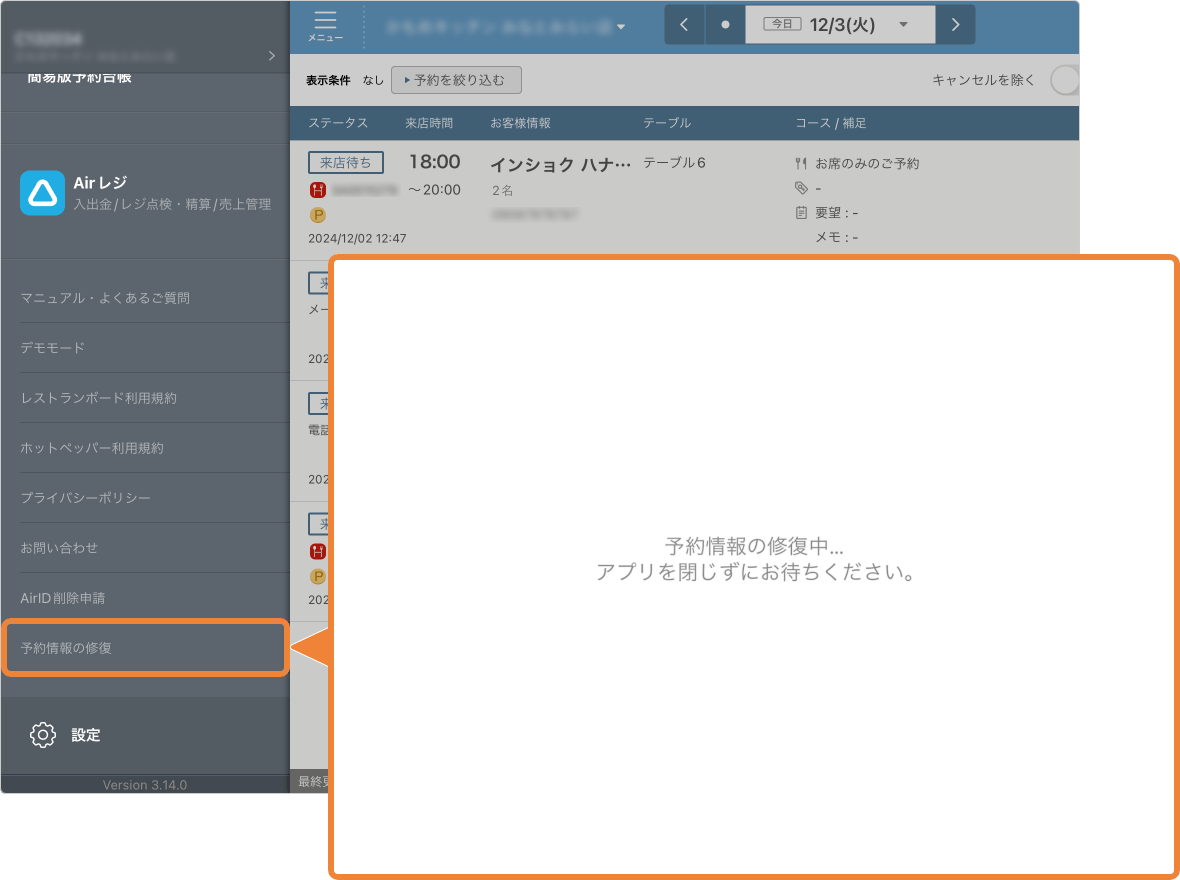Go to previous day with left arrow

coord(684,25)
